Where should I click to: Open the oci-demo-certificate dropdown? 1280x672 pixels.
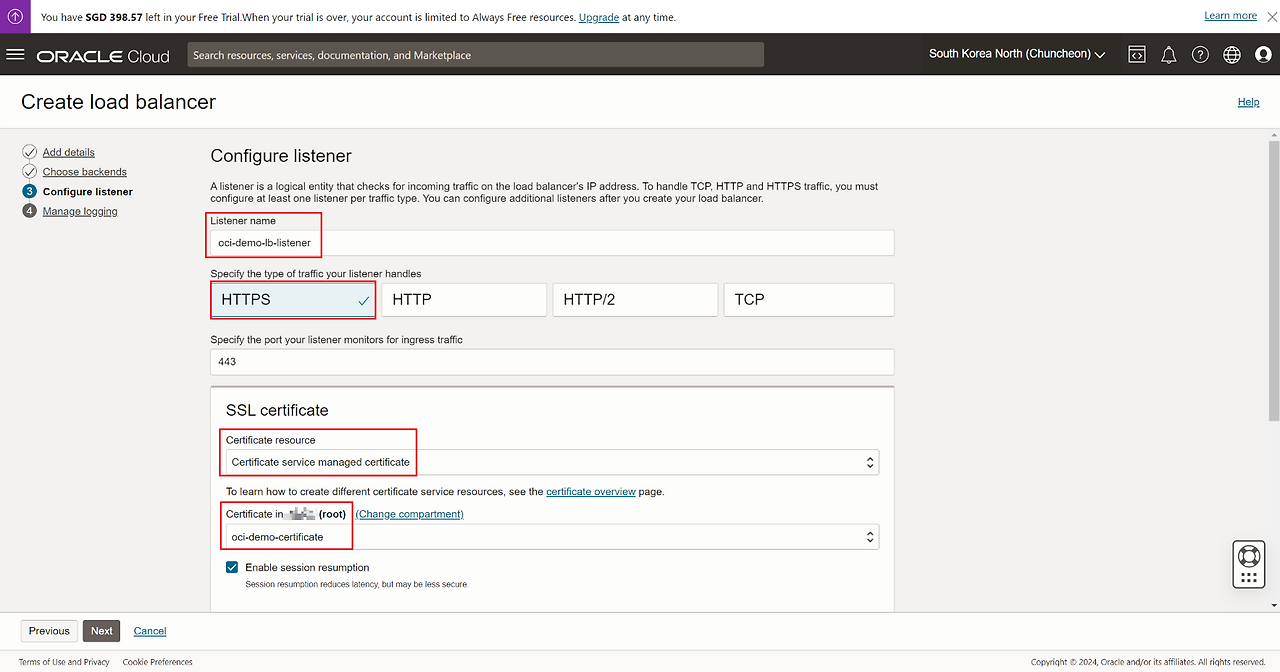pyautogui.click(x=552, y=537)
